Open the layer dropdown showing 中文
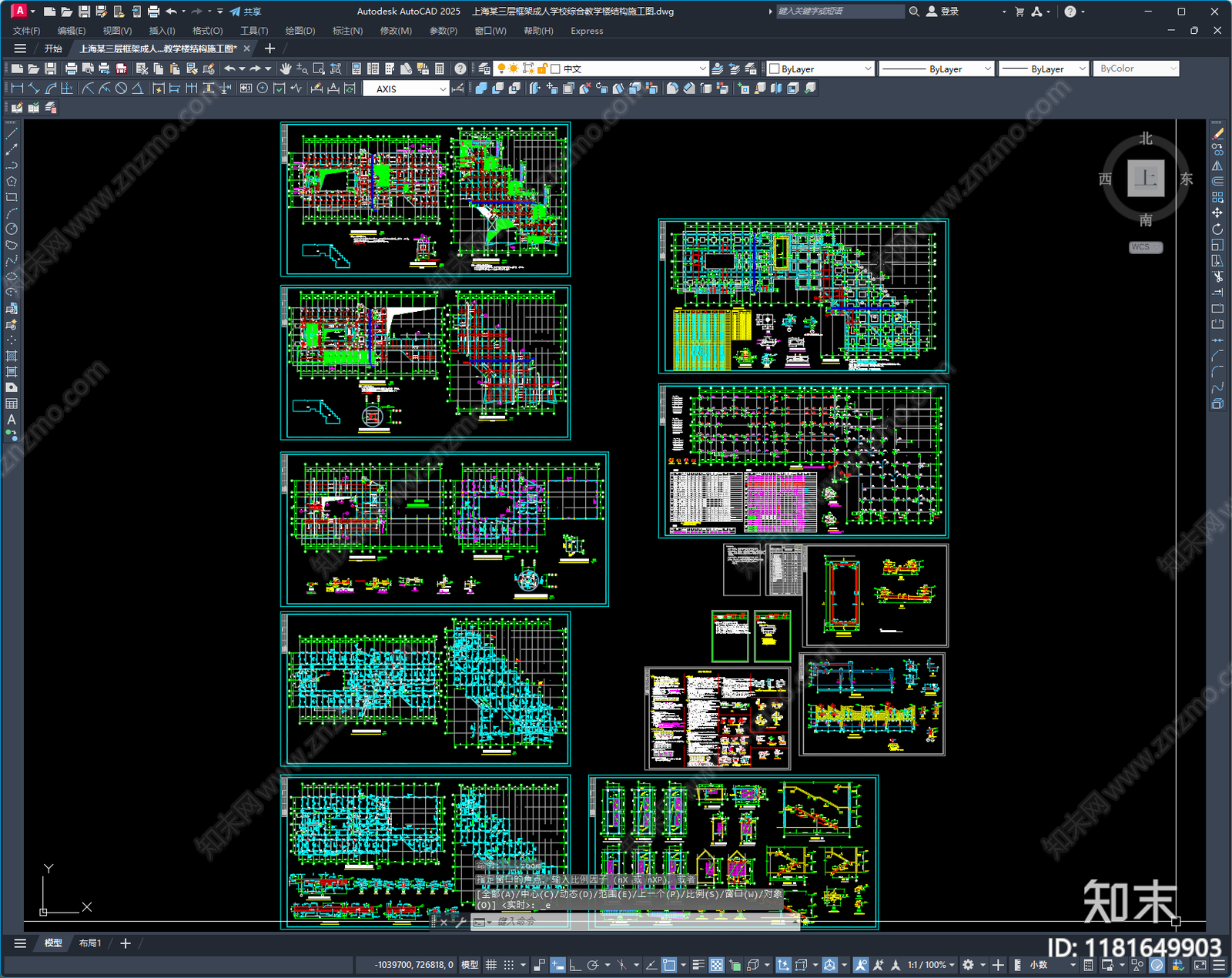Screen dimensions: 1232x978 [x=601, y=69]
